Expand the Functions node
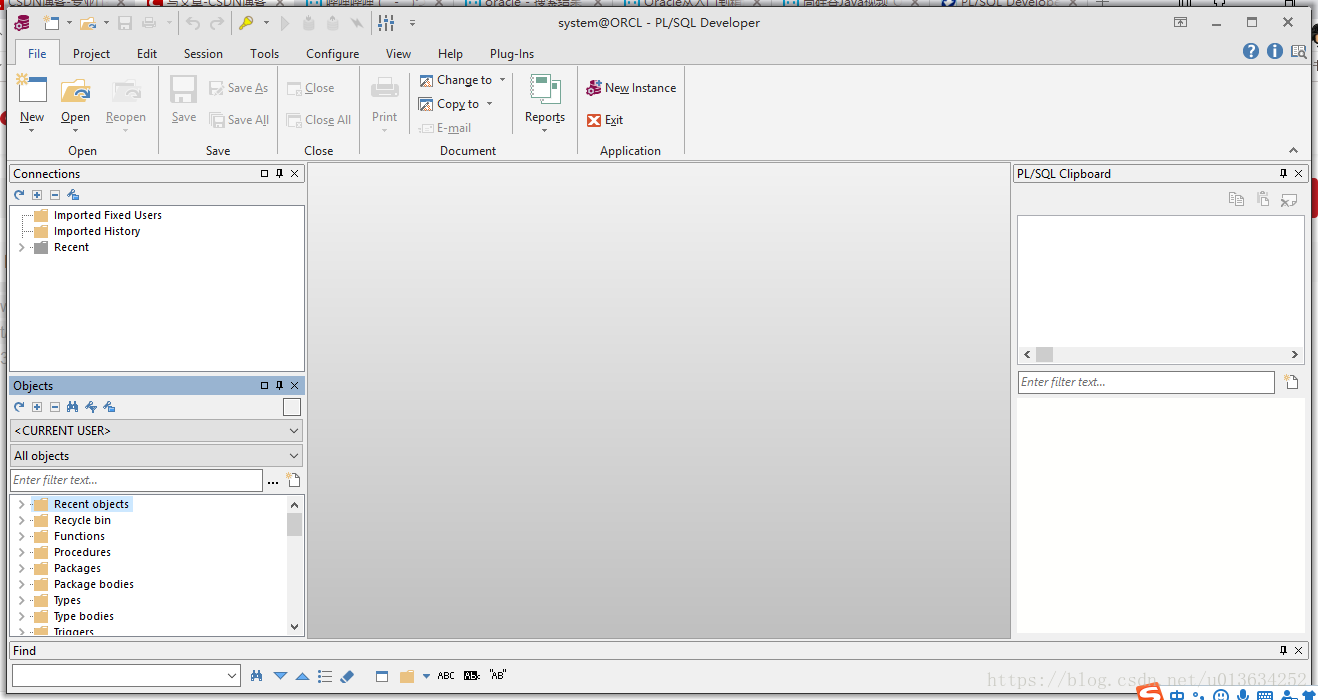The image size is (1318, 700). pyautogui.click(x=21, y=536)
